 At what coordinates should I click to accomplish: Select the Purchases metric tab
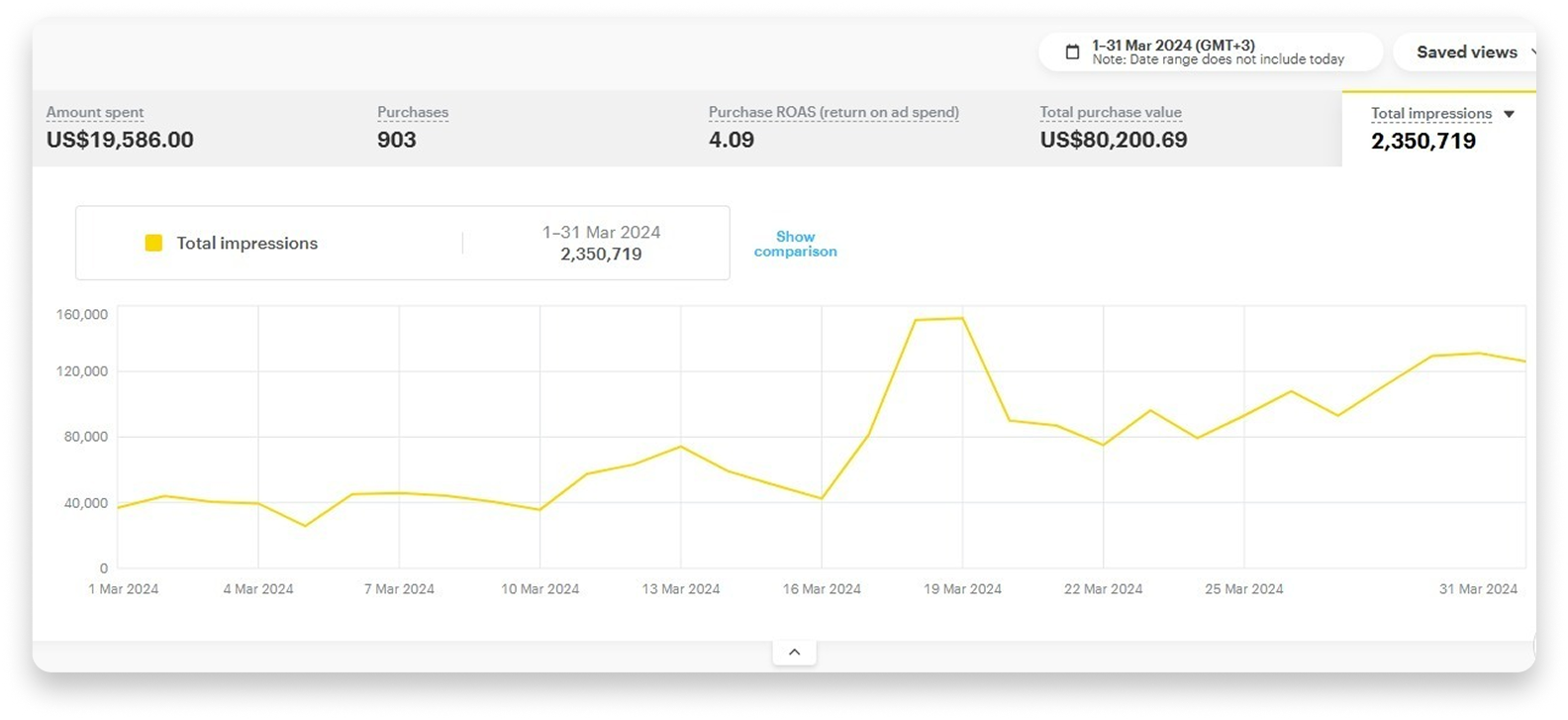(530, 129)
